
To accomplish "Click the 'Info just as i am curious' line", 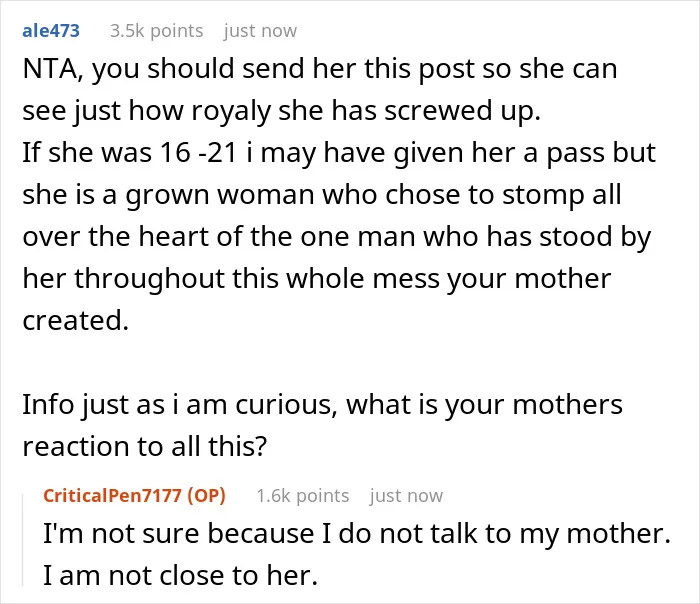I will pos(177,405).
